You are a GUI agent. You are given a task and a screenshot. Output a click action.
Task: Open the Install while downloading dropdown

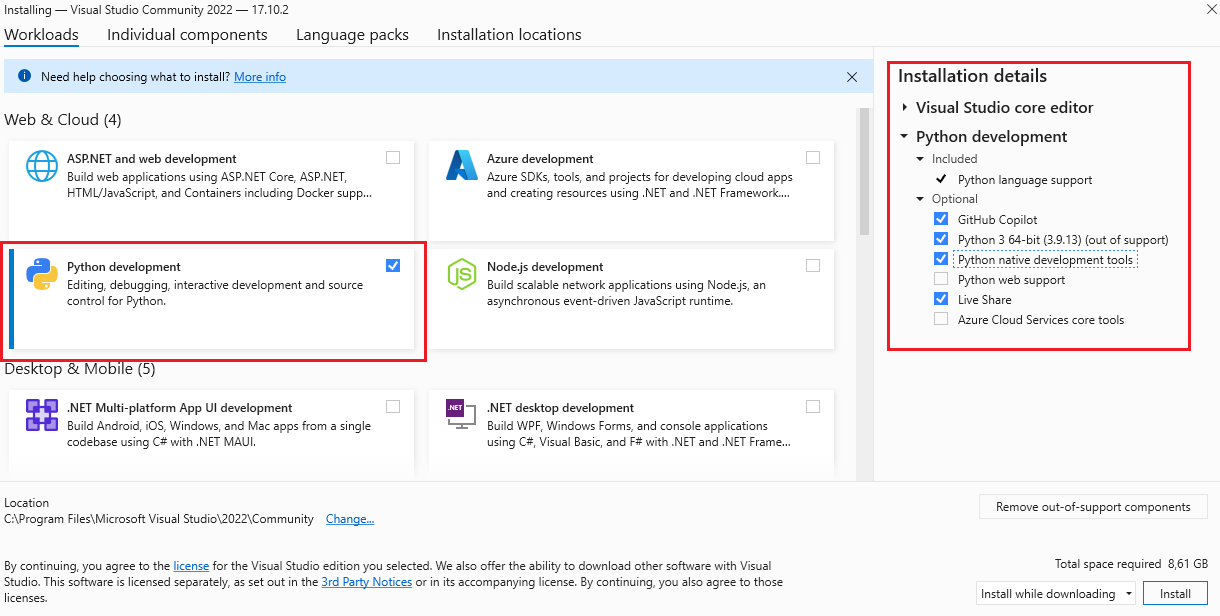pyautogui.click(x=1055, y=594)
